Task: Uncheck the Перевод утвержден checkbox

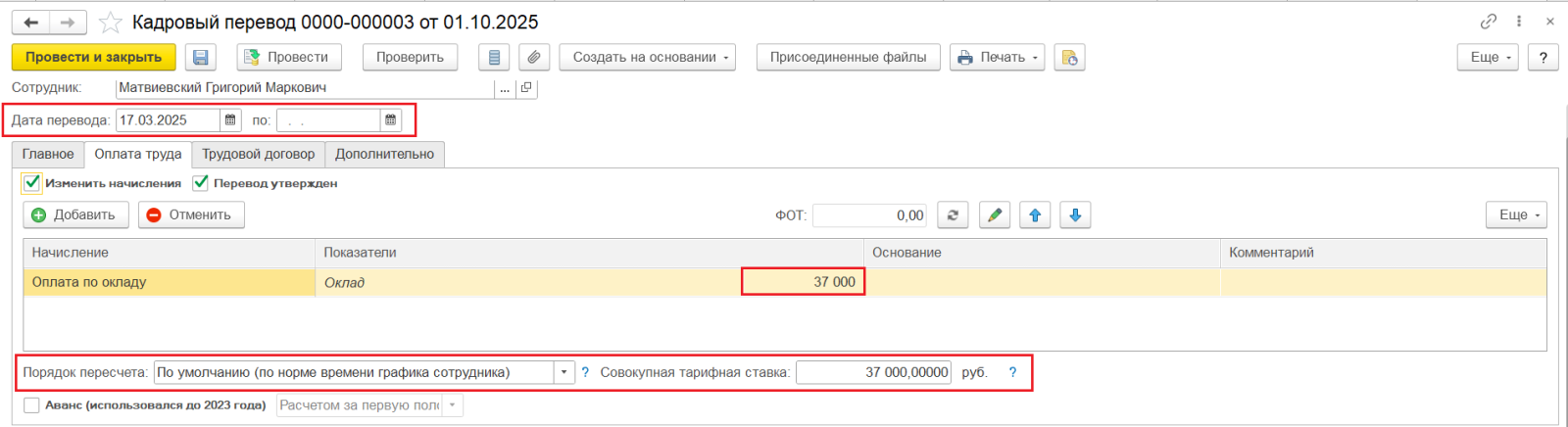Action: pyautogui.click(x=201, y=183)
